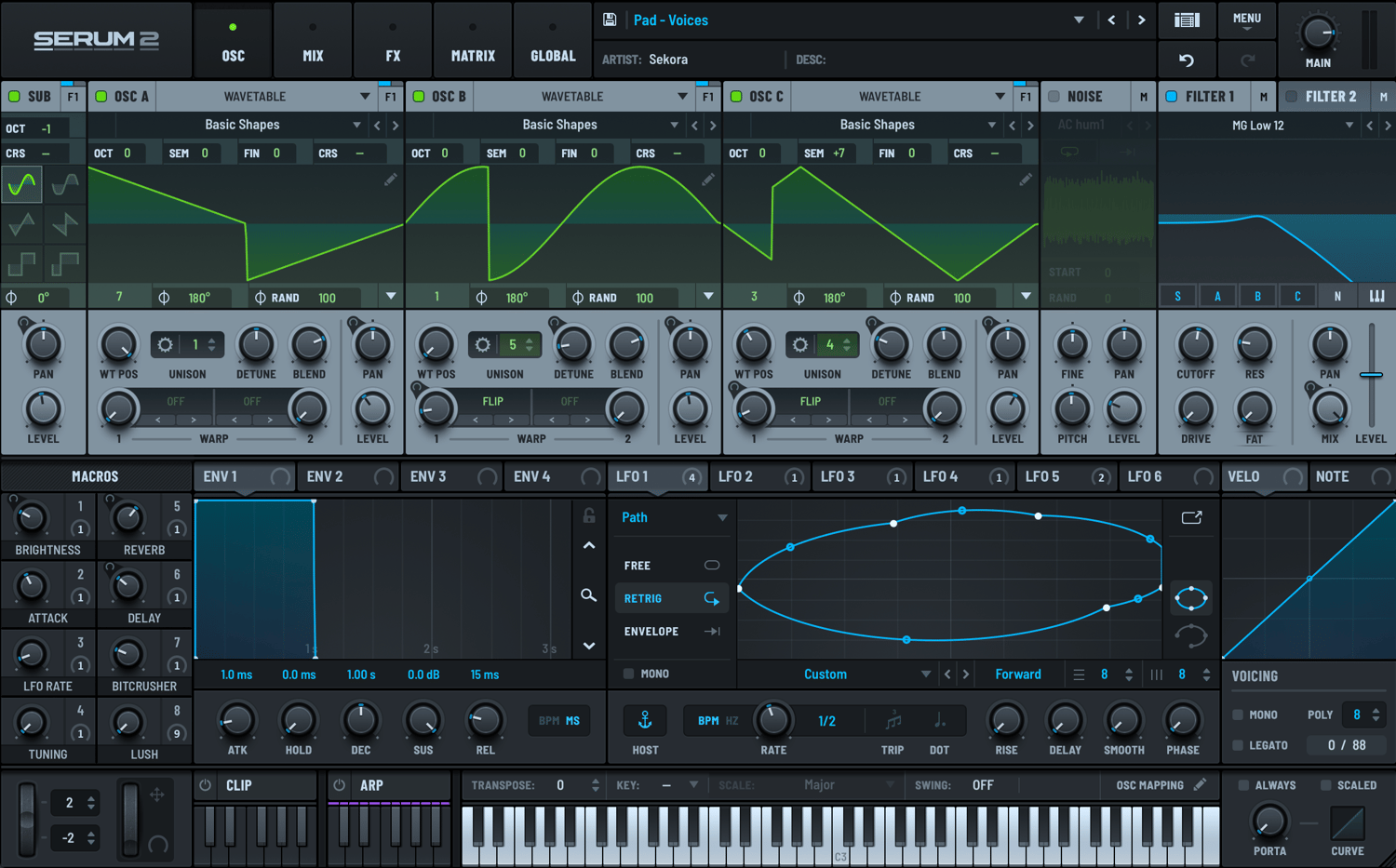1396x868 pixels.
Task: Adjust the MAIN volume knob
Action: click(1318, 33)
